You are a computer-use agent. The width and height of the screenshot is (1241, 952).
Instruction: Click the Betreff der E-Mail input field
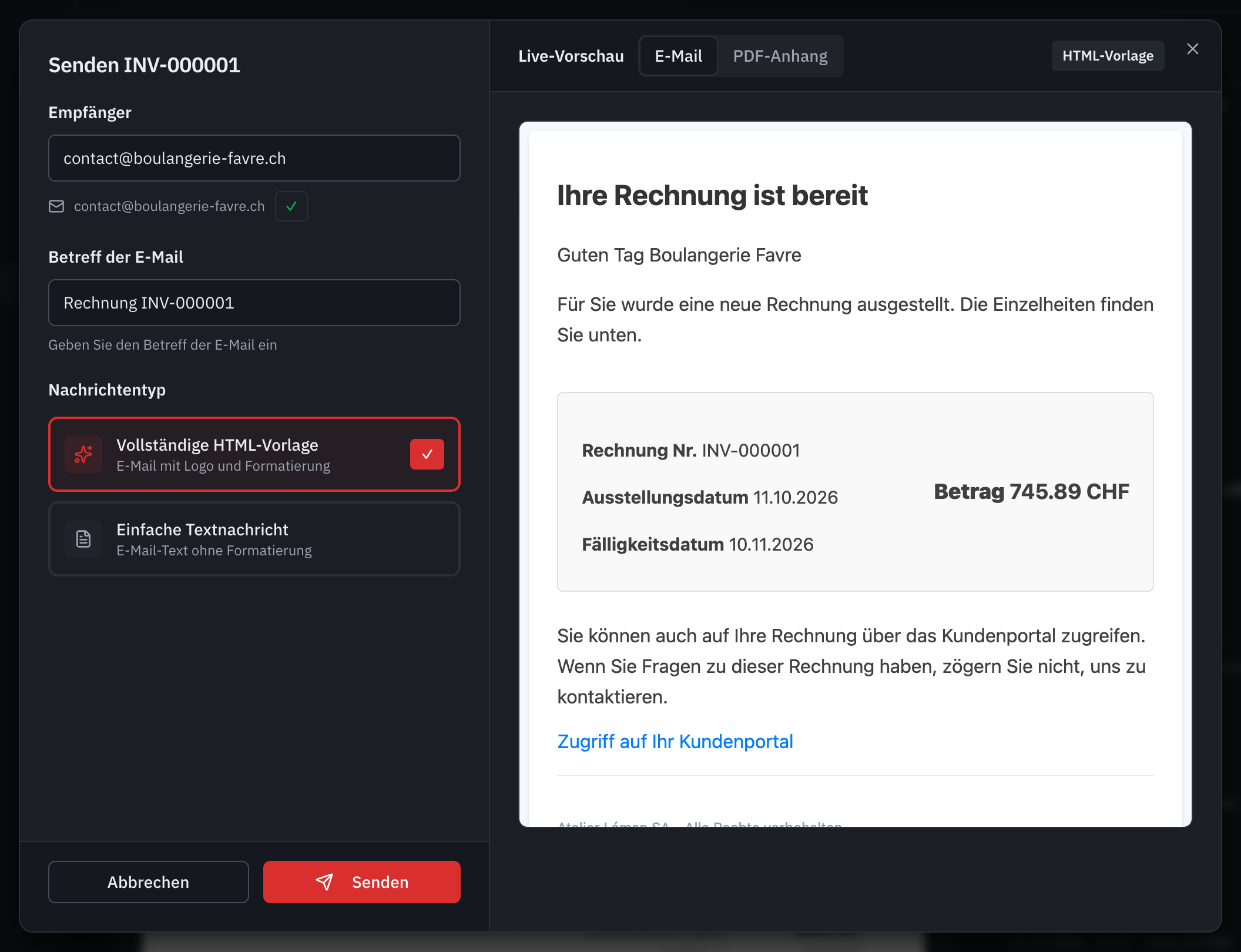(x=254, y=303)
